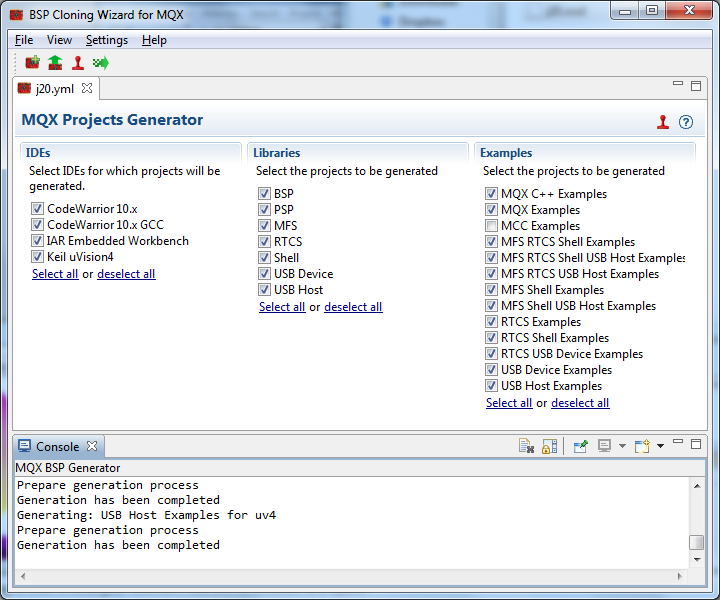Viewport: 720px width, 600px height.
Task: Click Select all under Examples
Action: (509, 403)
